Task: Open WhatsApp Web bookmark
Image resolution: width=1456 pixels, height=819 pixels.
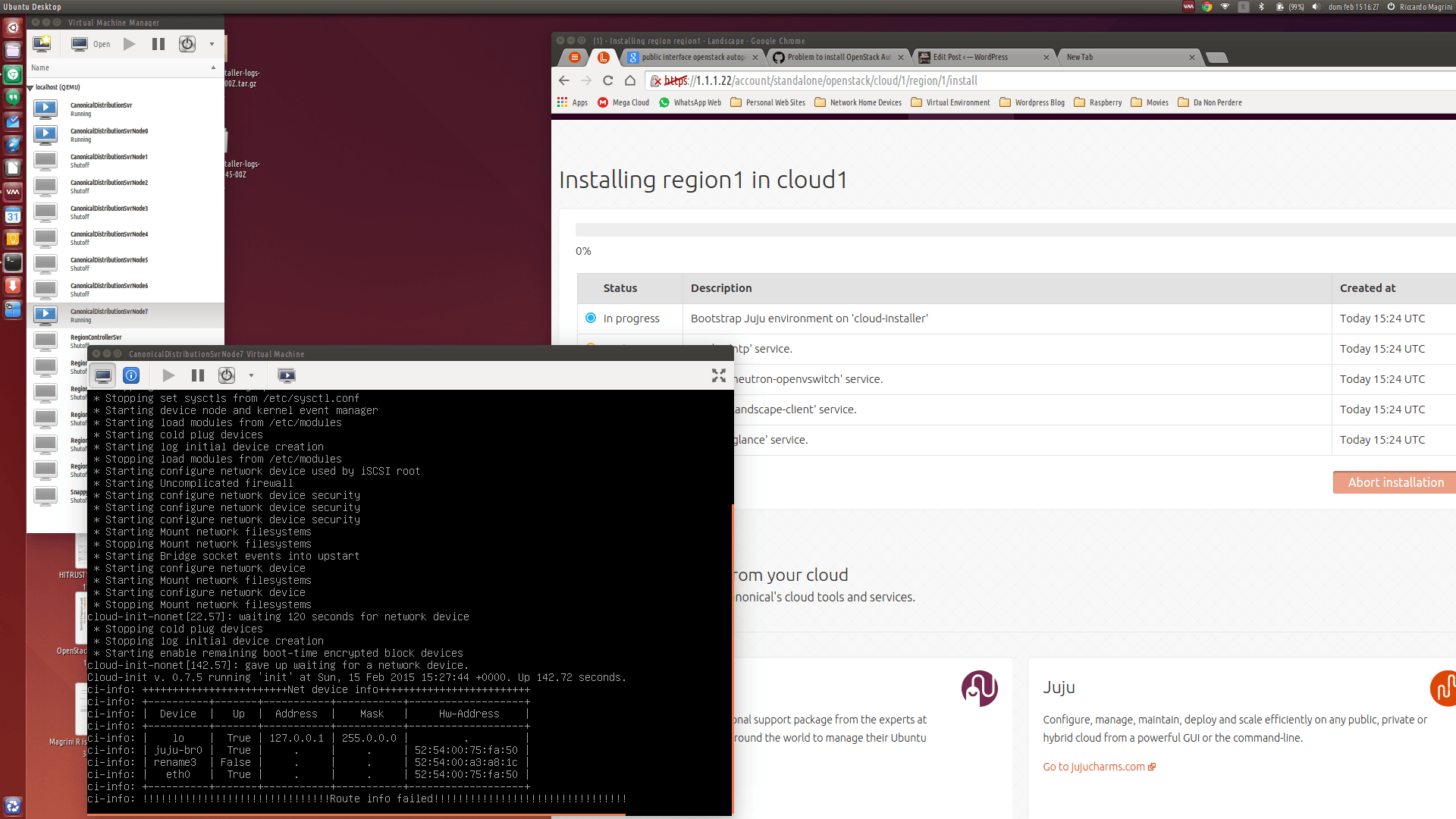Action: (x=690, y=102)
